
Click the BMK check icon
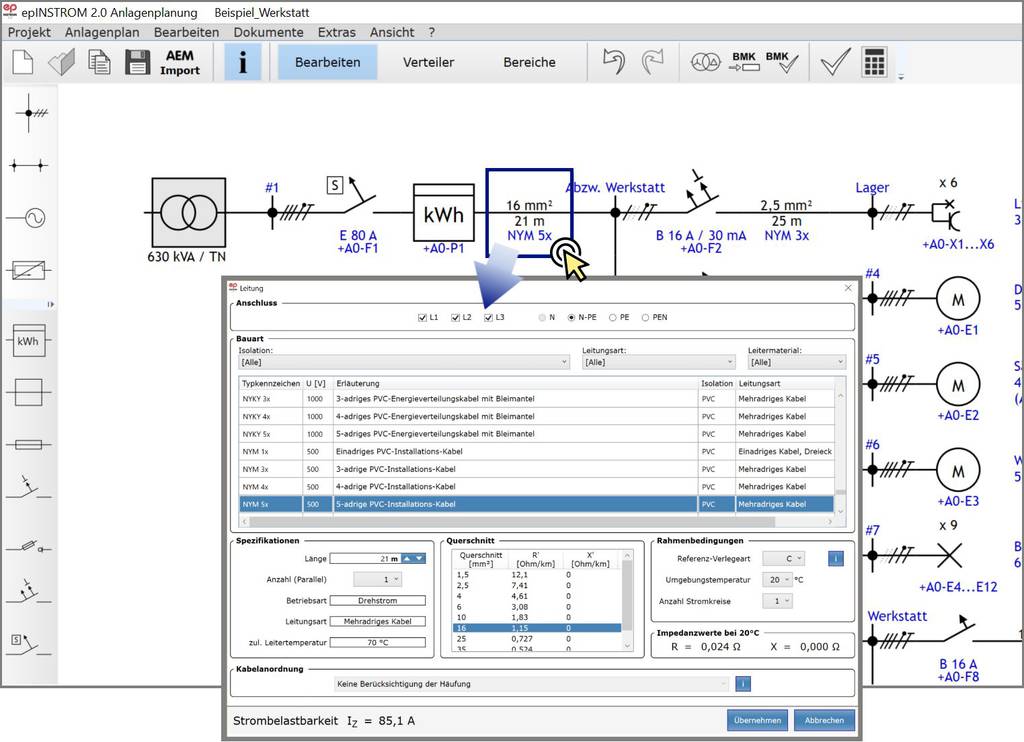782,61
